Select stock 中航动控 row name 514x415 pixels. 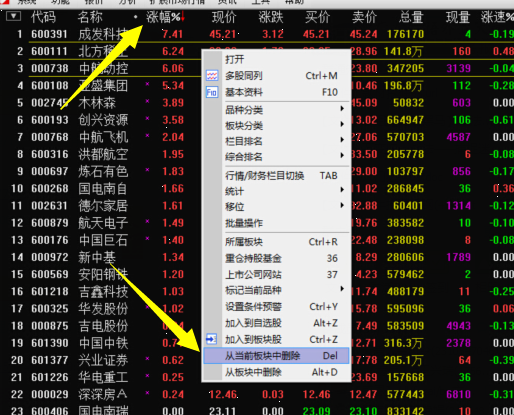[x=103, y=68]
